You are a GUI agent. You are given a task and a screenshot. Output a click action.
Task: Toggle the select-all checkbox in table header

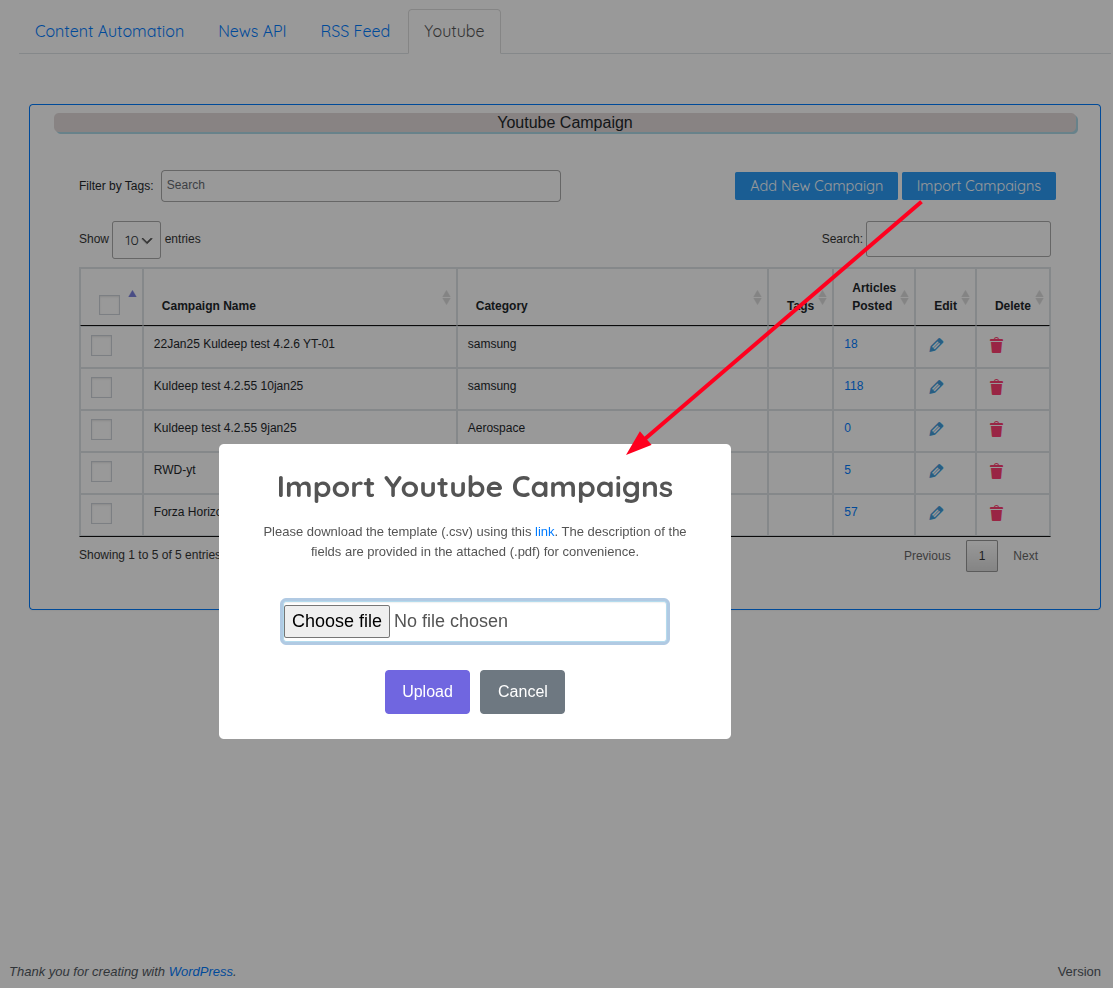(109, 305)
